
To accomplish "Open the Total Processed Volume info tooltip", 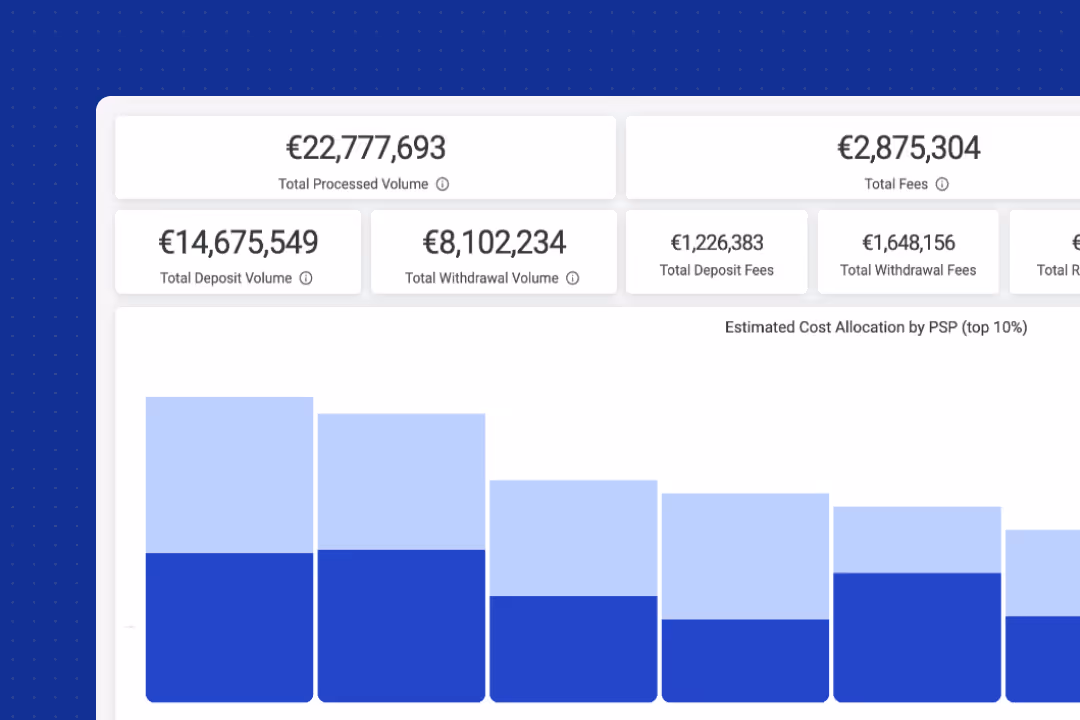I will click(442, 184).
